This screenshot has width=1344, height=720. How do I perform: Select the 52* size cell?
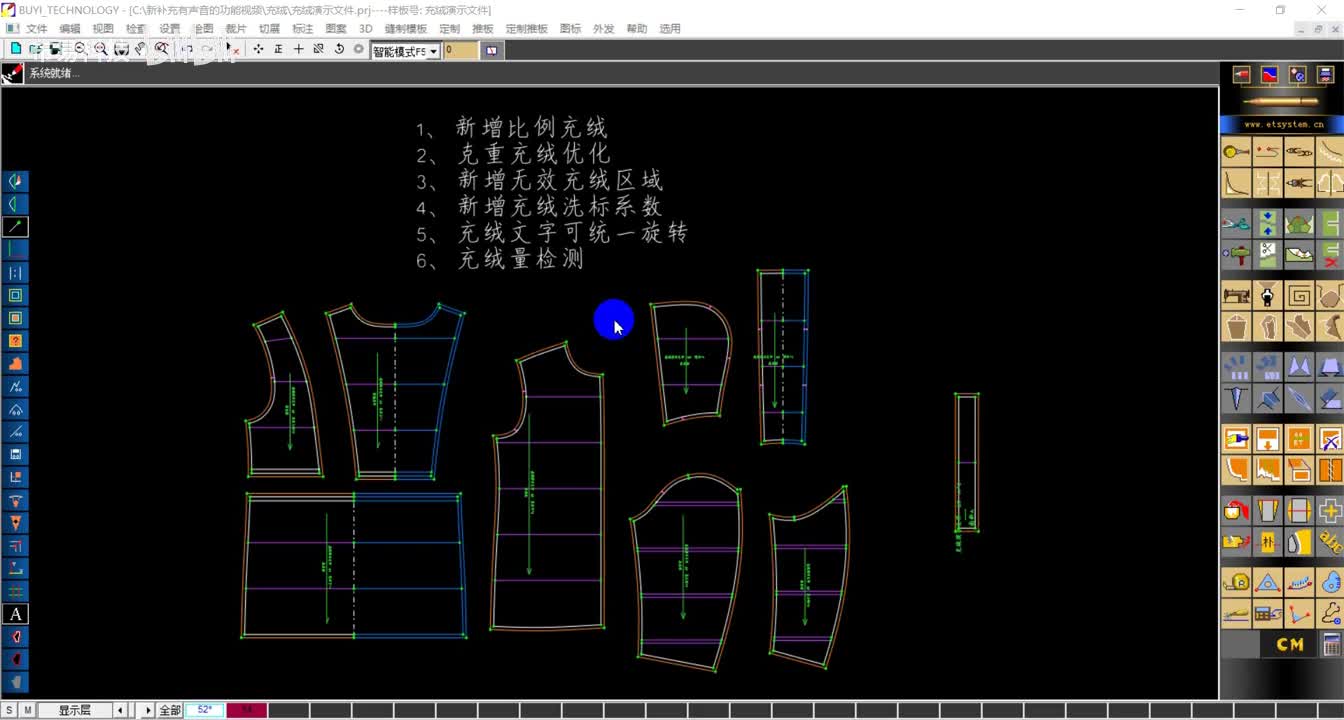(x=204, y=710)
